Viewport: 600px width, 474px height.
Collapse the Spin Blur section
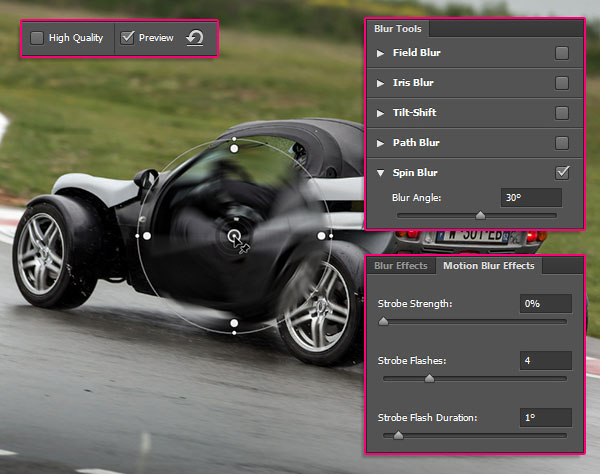click(380, 173)
